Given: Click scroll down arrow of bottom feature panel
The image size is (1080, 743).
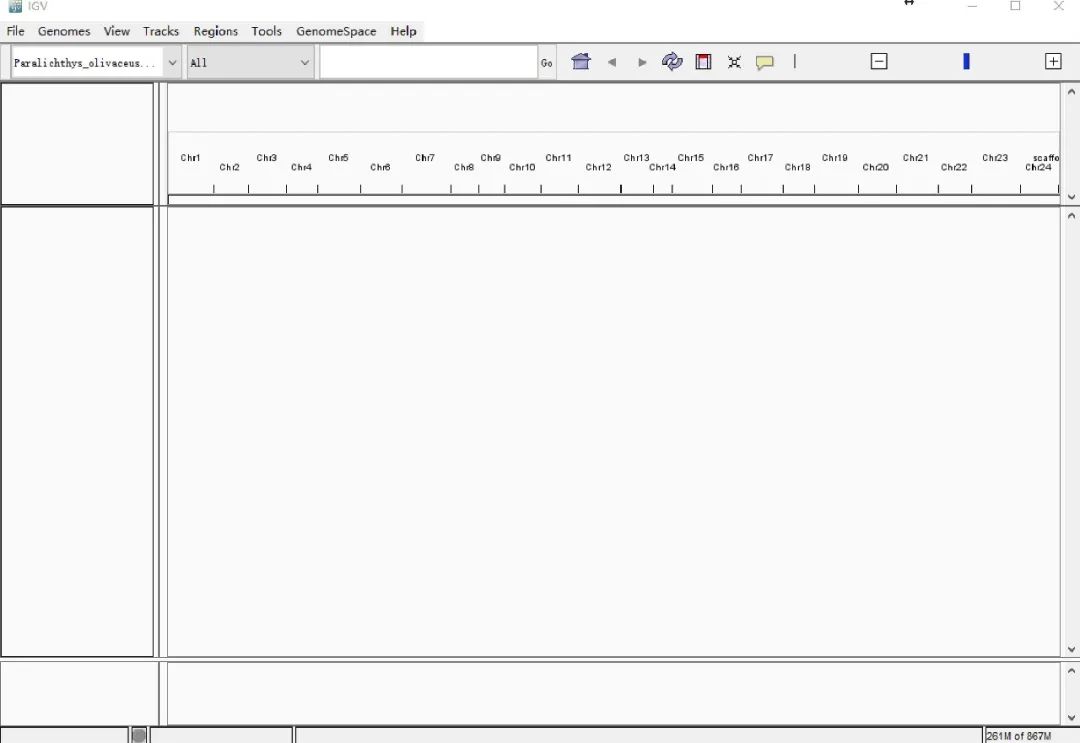Looking at the screenshot, I should pyautogui.click(x=1071, y=718).
